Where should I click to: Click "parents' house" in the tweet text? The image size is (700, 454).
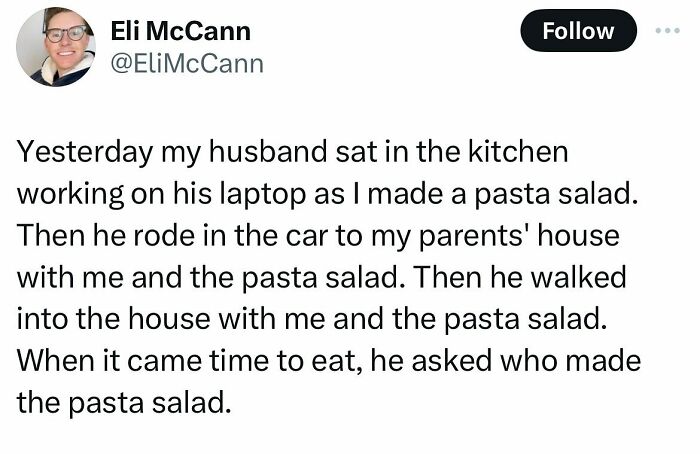(x=544, y=238)
